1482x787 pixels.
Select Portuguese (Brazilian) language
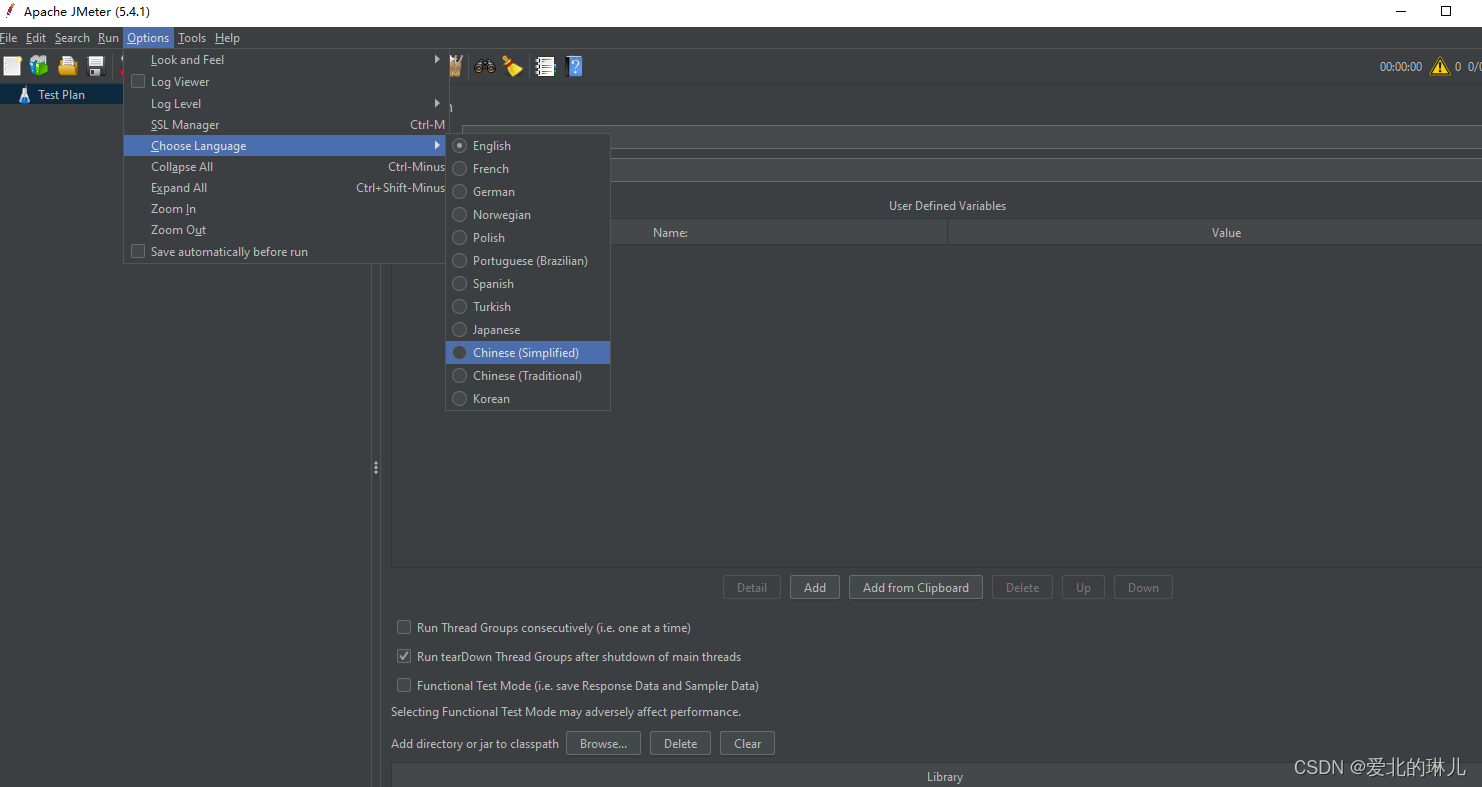coord(528,260)
